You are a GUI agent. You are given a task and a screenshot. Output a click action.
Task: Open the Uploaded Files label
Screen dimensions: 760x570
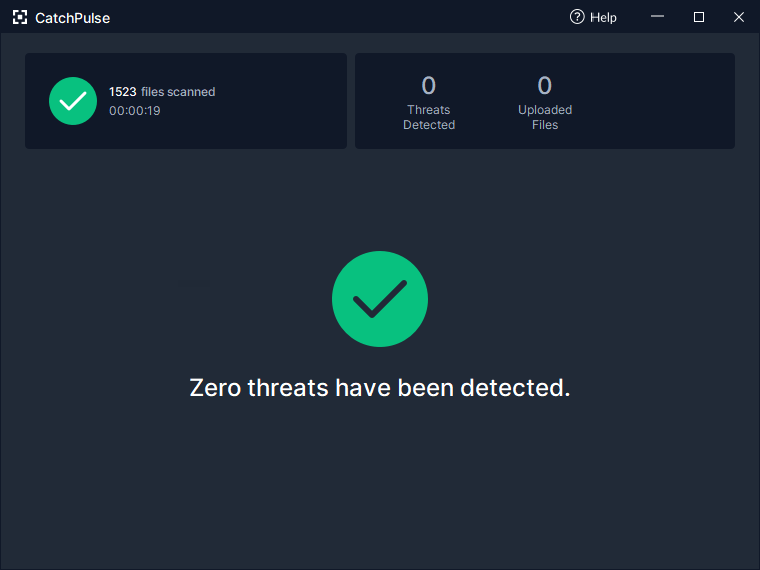(x=545, y=117)
